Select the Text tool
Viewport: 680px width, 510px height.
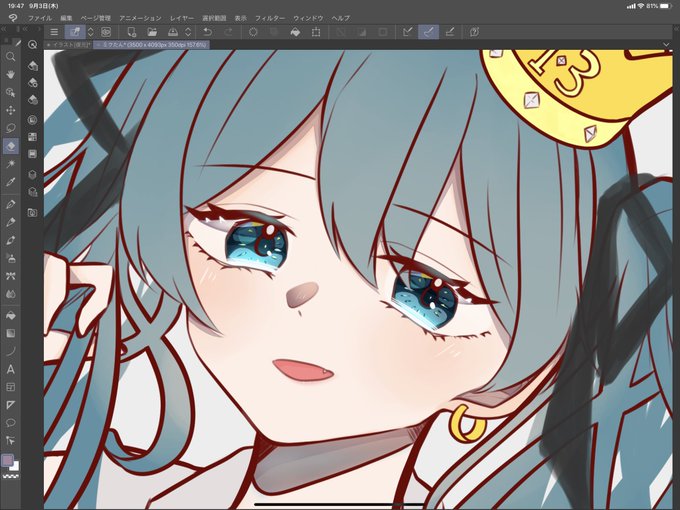[x=11, y=369]
